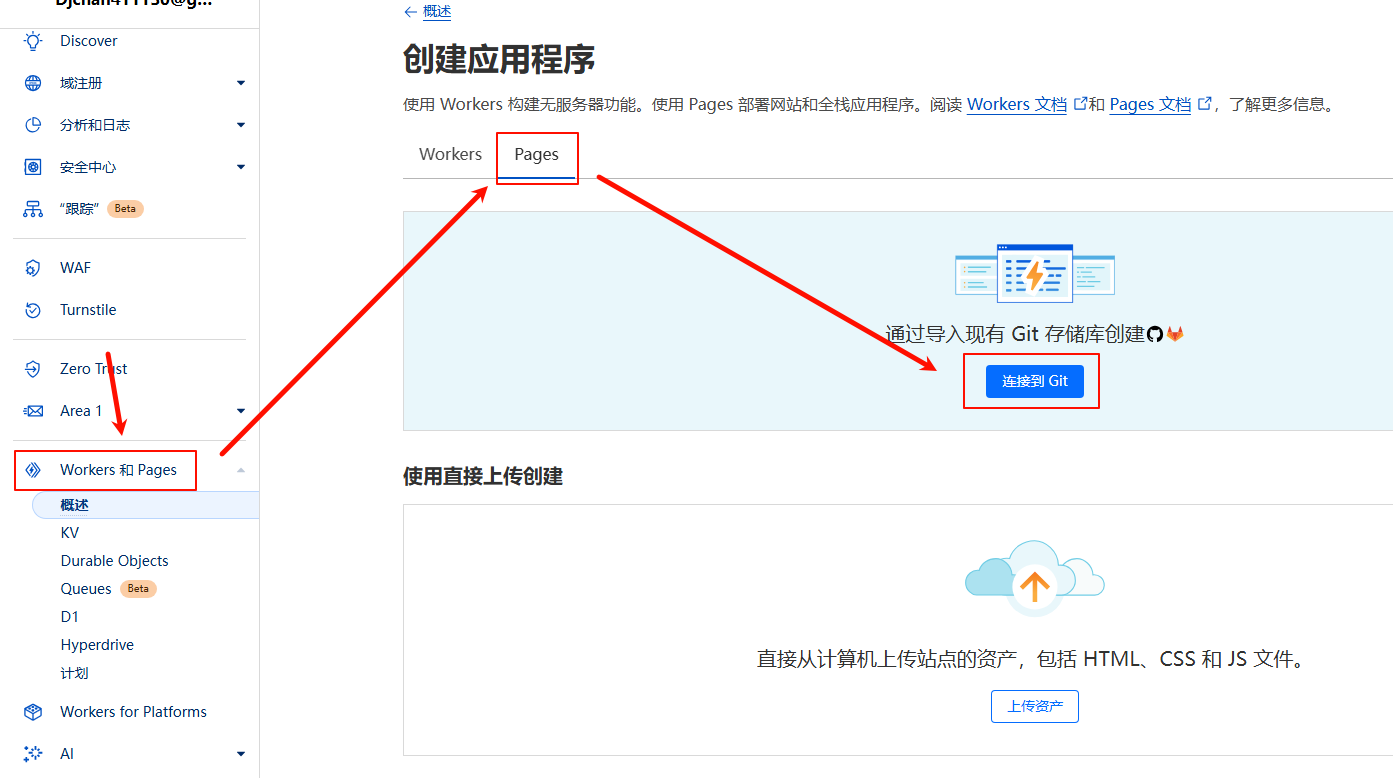
Task: Open Hyperdrive submenu item
Action: click(x=97, y=645)
